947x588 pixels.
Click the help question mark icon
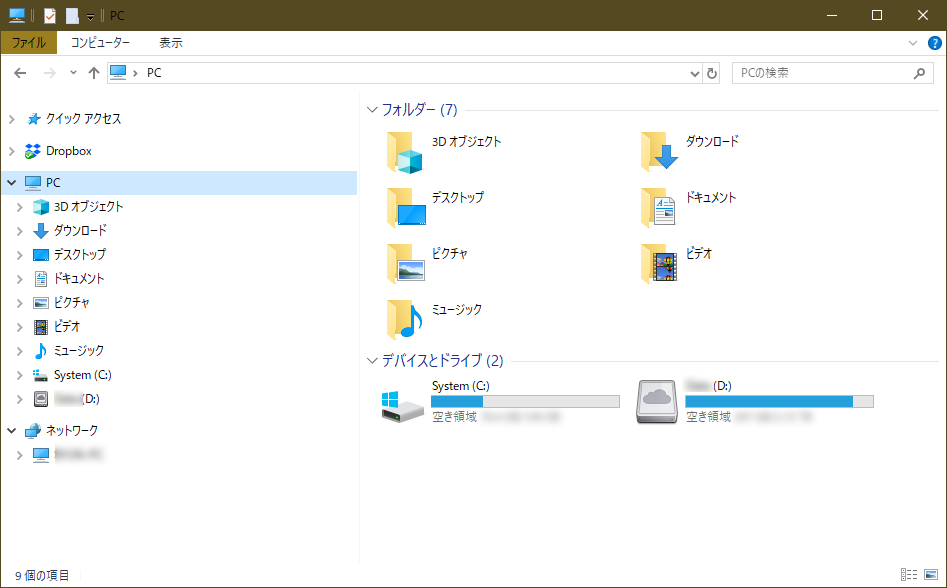[935, 43]
